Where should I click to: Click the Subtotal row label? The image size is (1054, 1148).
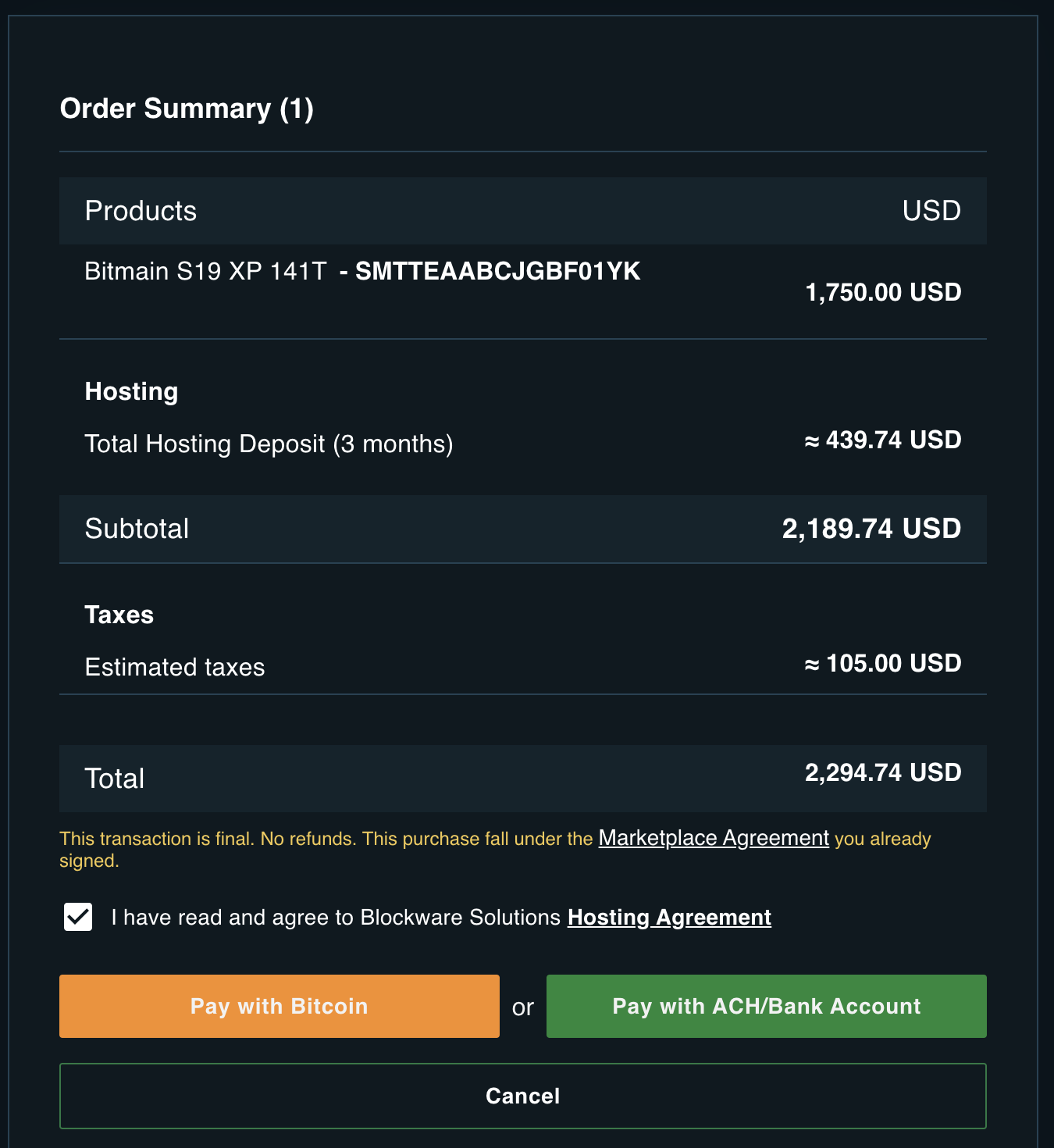137,529
